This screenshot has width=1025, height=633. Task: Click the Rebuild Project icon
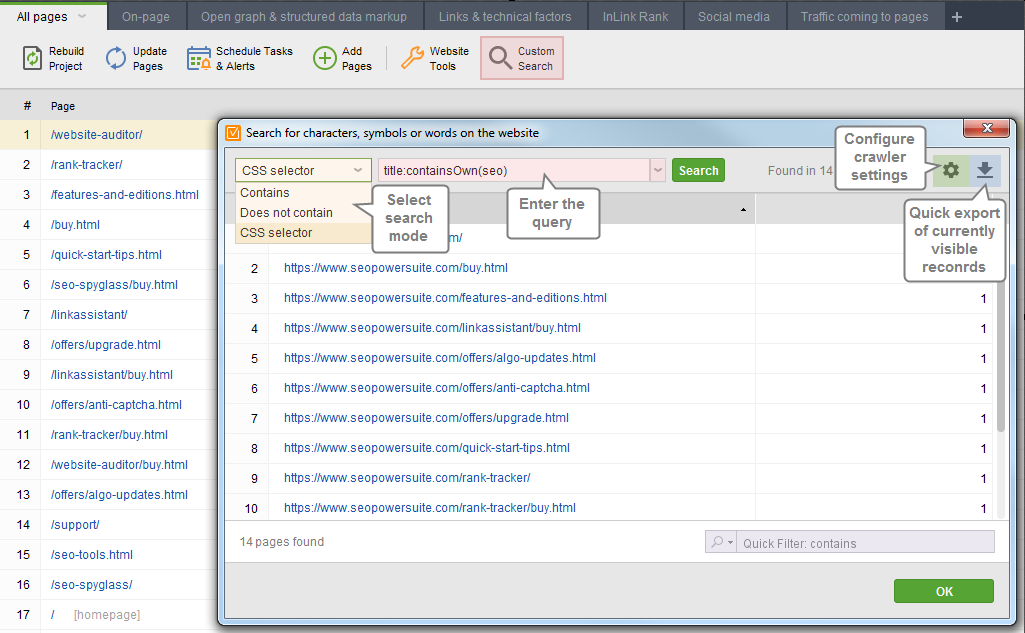(x=32, y=58)
